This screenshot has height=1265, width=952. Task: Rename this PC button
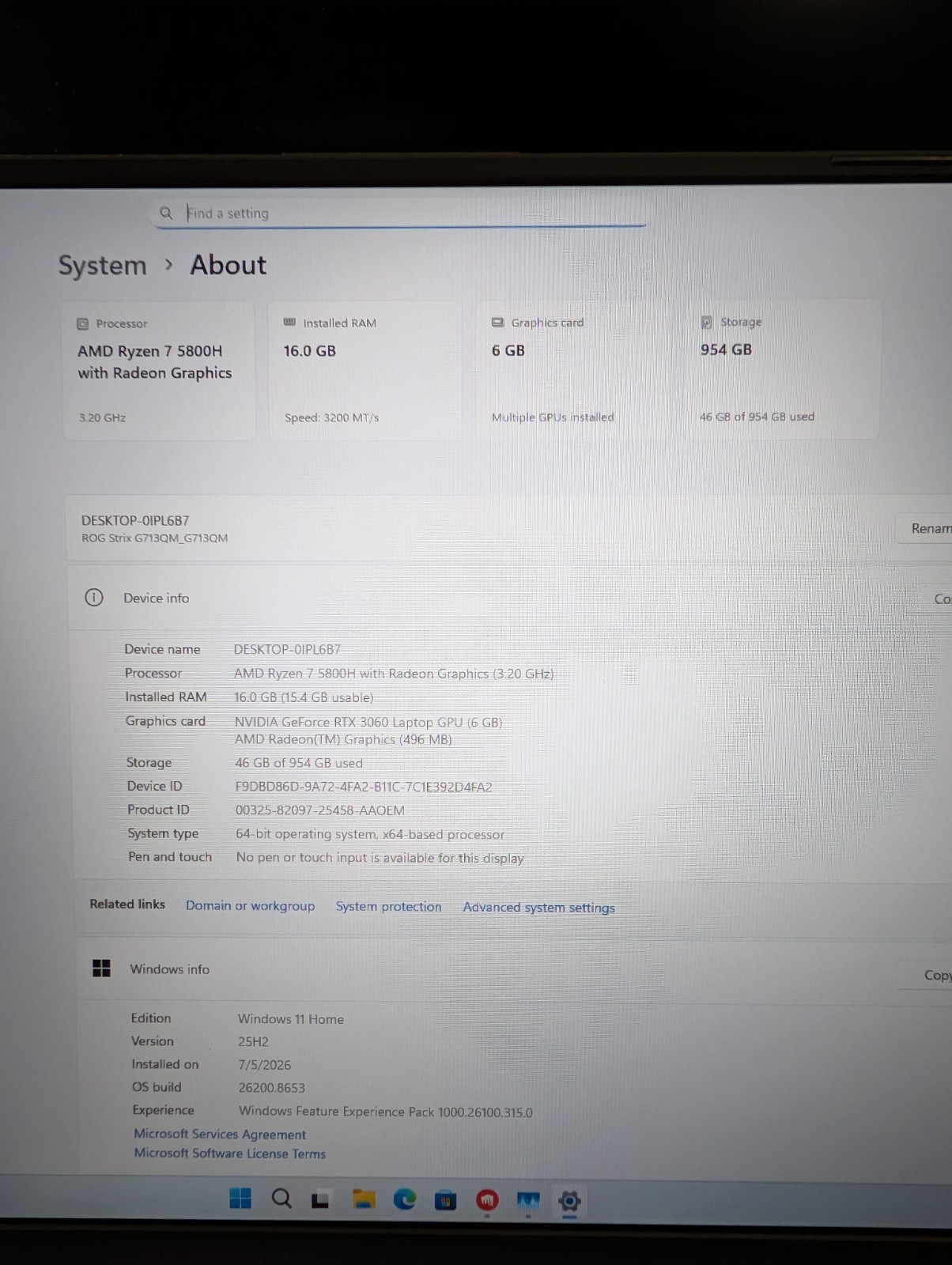coord(925,528)
